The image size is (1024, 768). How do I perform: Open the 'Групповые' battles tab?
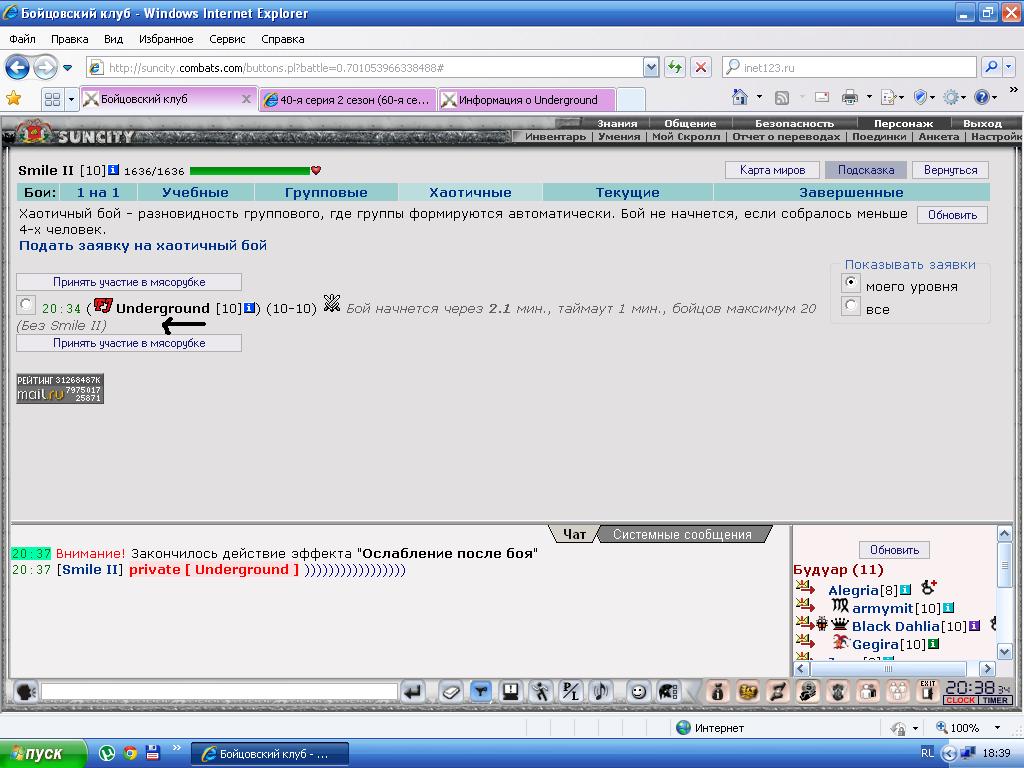click(x=326, y=192)
